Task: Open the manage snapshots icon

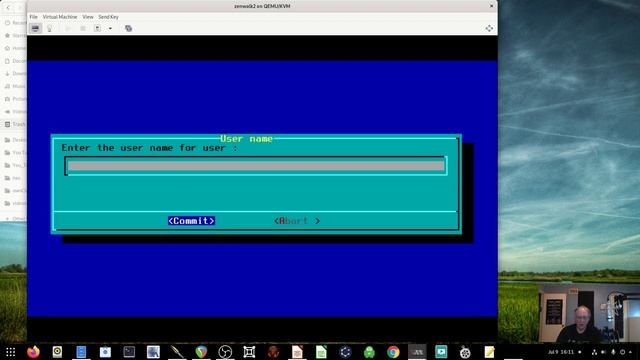Action: pos(128,28)
